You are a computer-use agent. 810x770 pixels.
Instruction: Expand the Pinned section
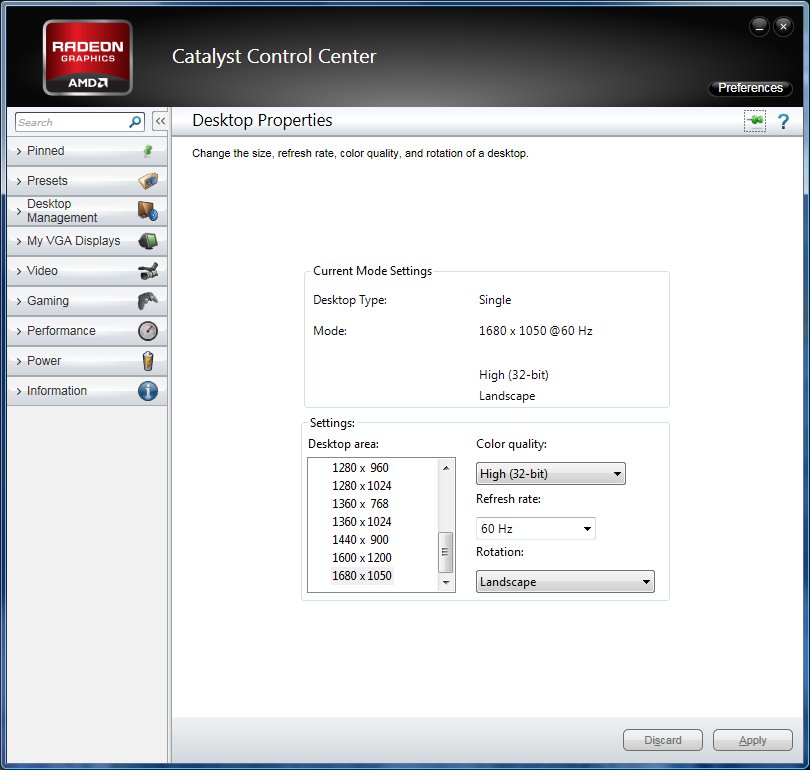tap(87, 151)
